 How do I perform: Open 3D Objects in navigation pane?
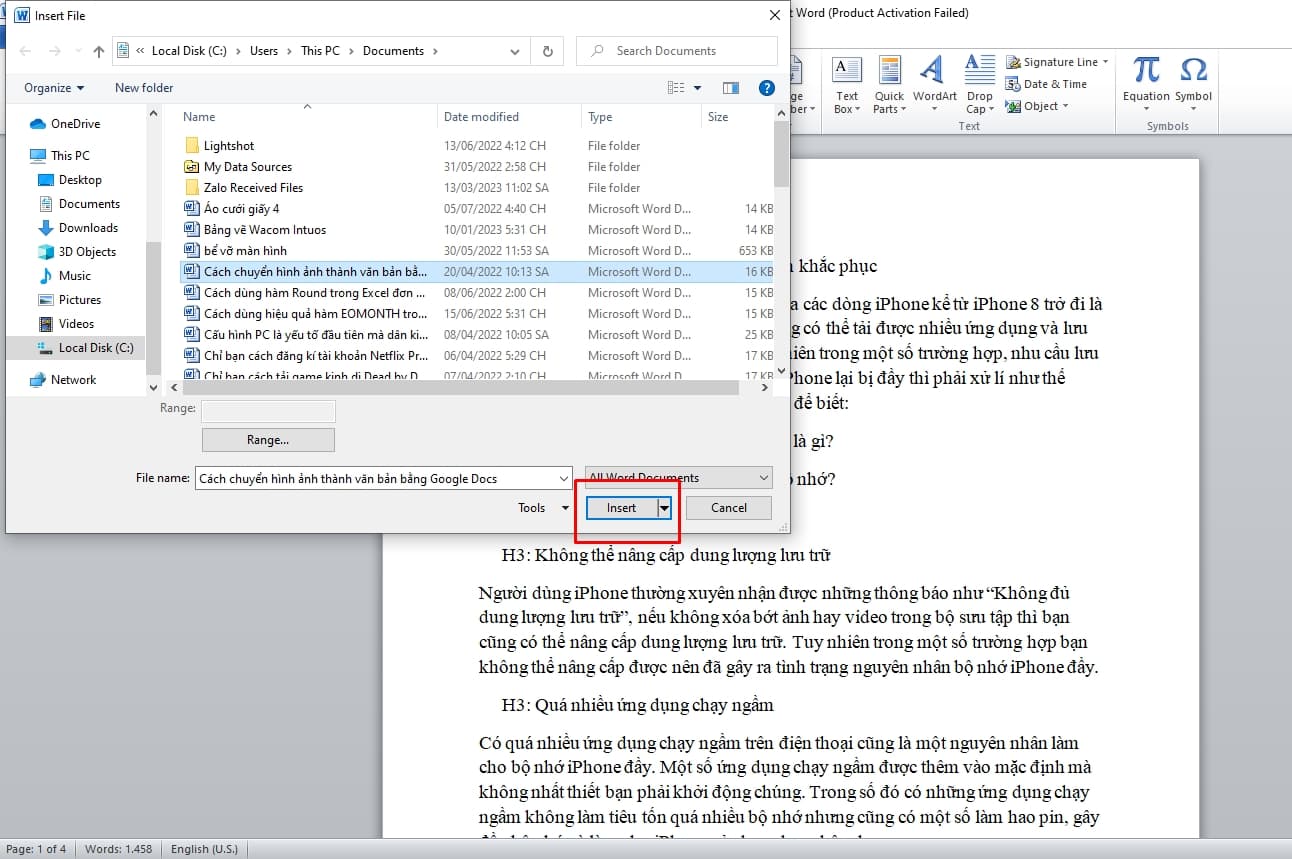[x=77, y=252]
